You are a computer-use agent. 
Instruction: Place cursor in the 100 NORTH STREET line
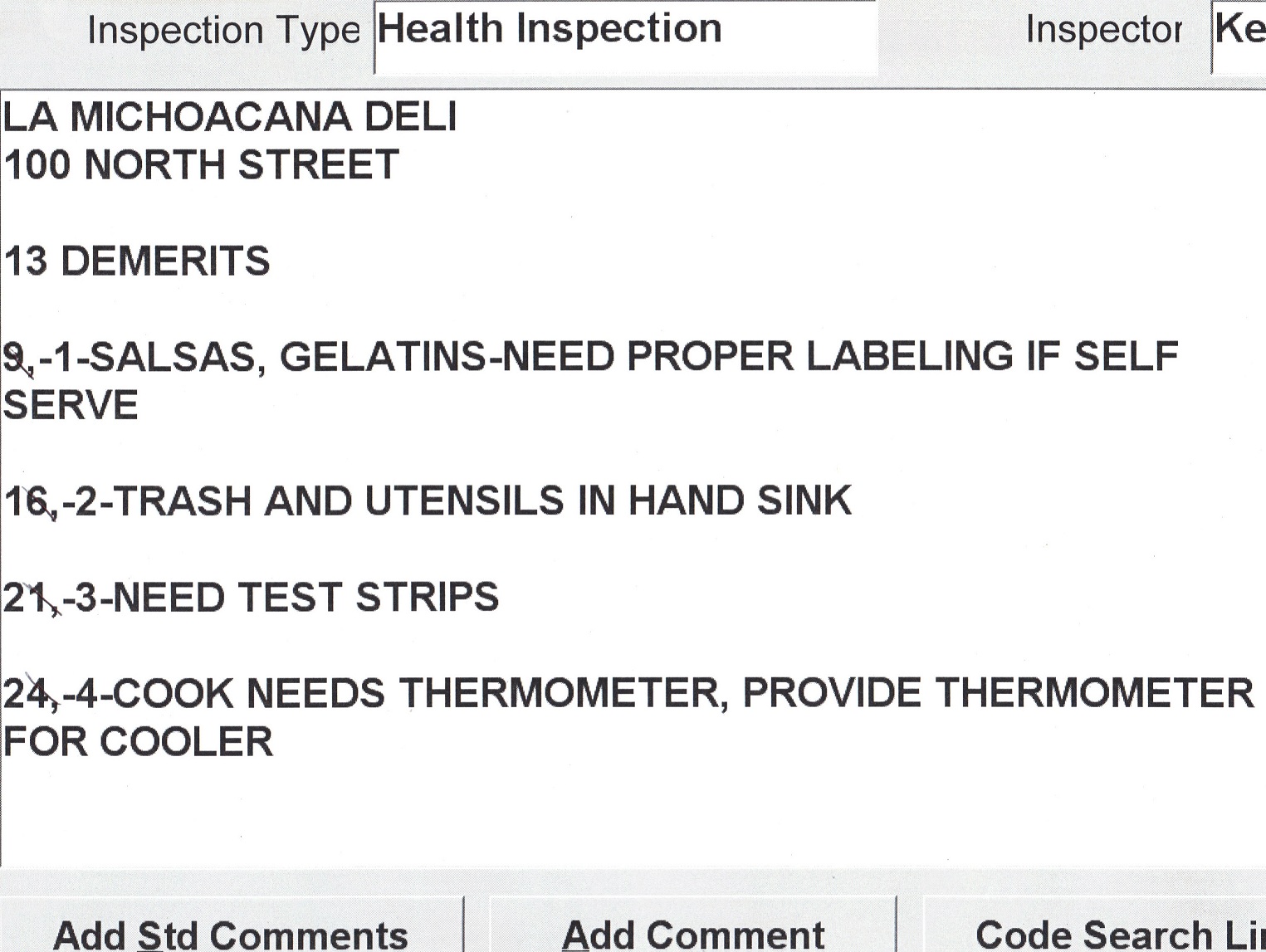tap(201, 165)
